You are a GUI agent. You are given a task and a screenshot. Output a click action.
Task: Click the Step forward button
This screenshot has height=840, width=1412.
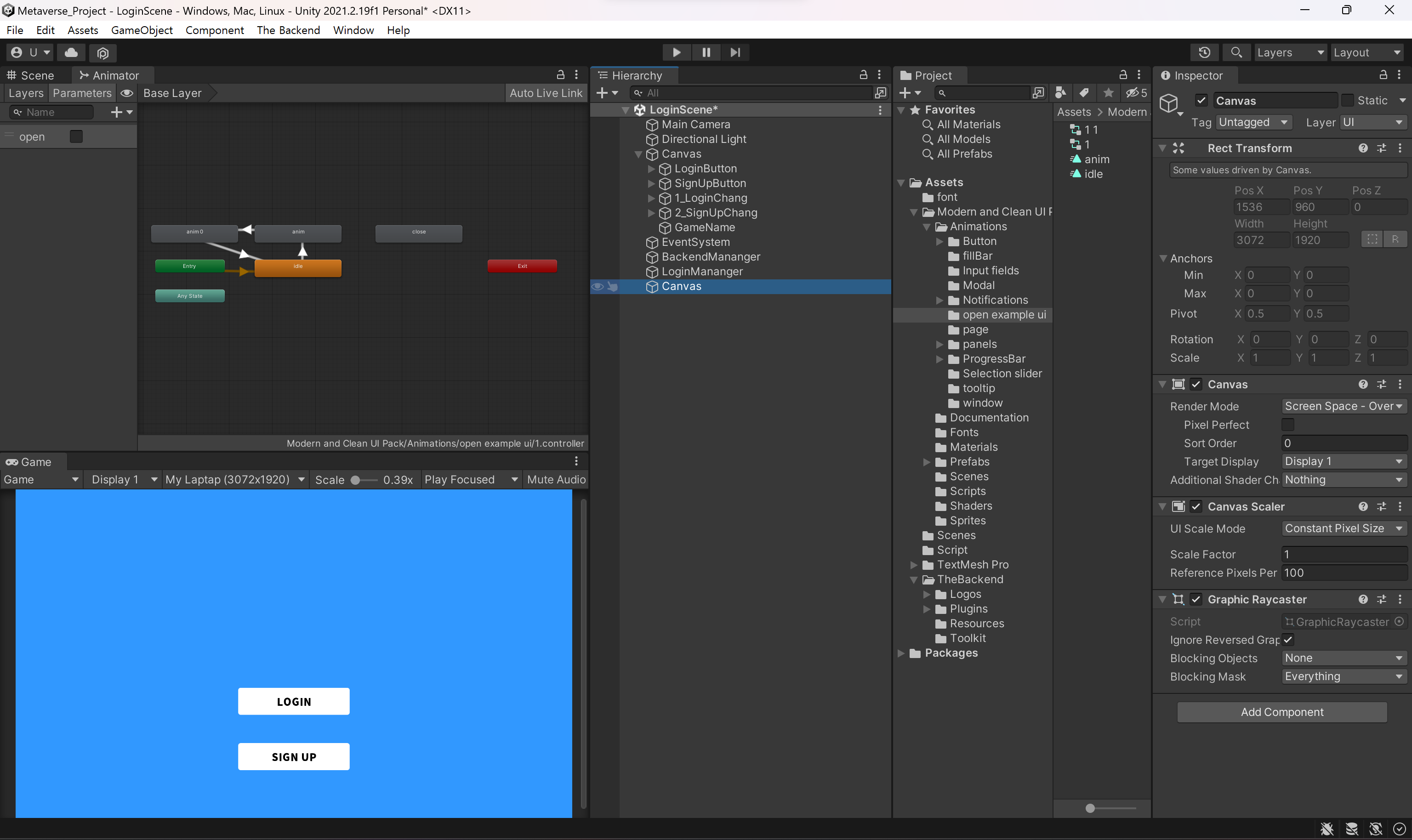click(735, 52)
